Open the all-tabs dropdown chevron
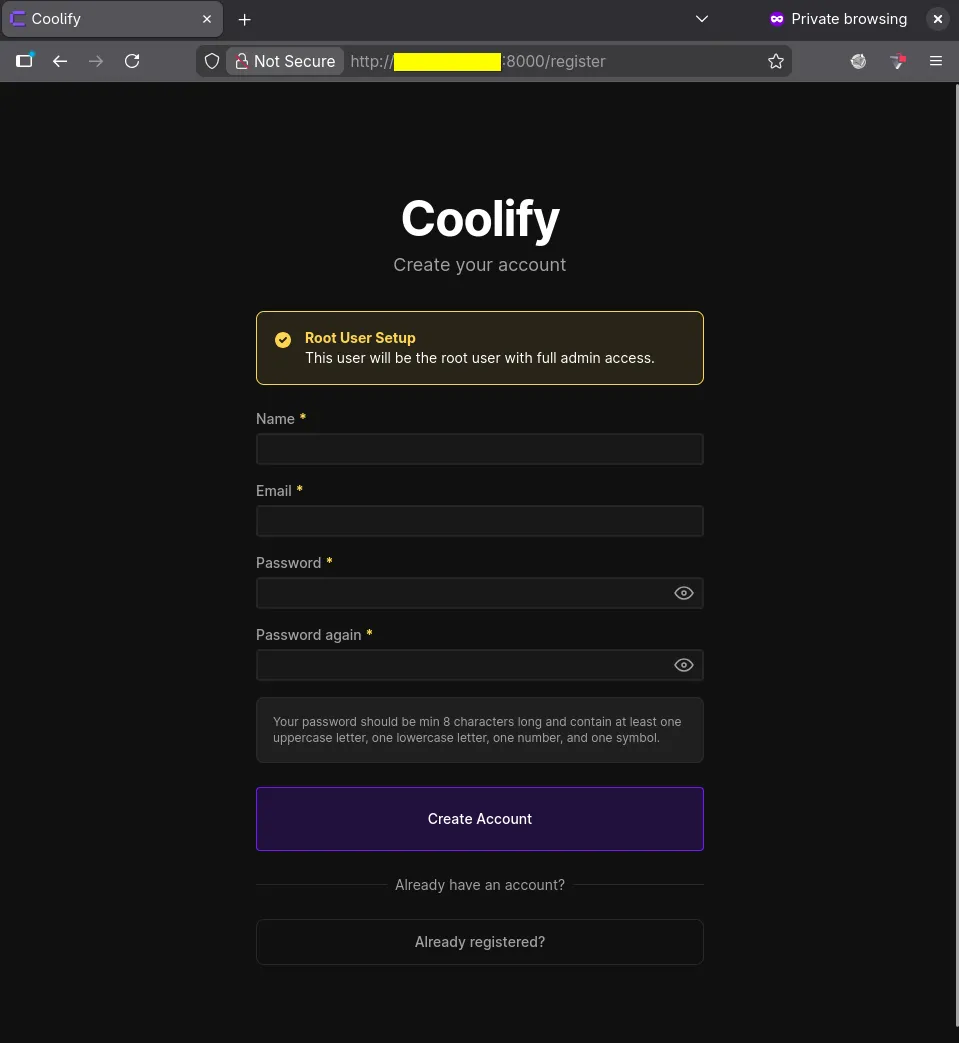The image size is (959, 1043). pos(701,19)
